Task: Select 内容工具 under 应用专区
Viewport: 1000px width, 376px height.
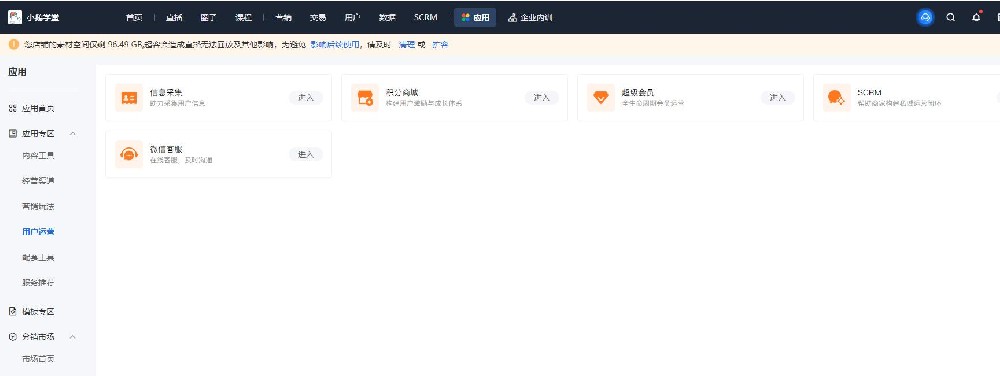Action: [38, 155]
